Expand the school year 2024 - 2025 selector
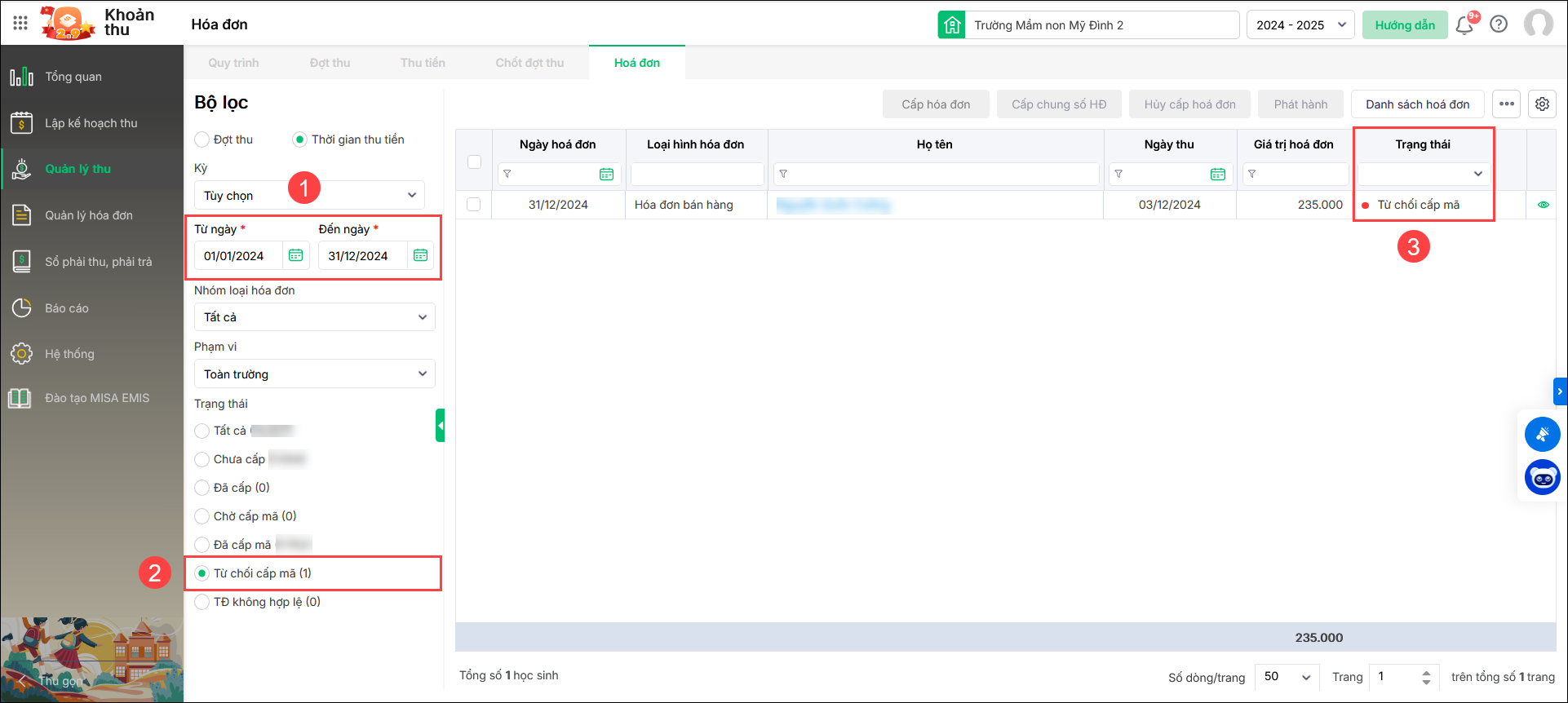Image resolution: width=1568 pixels, height=703 pixels. 1300,25
